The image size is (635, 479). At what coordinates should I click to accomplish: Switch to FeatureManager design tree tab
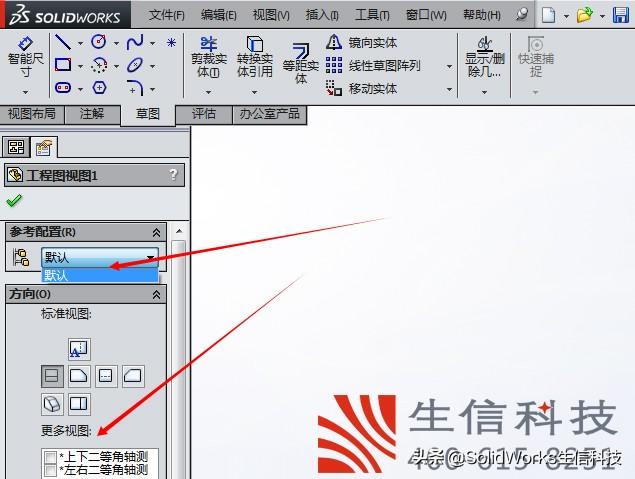pos(16,147)
